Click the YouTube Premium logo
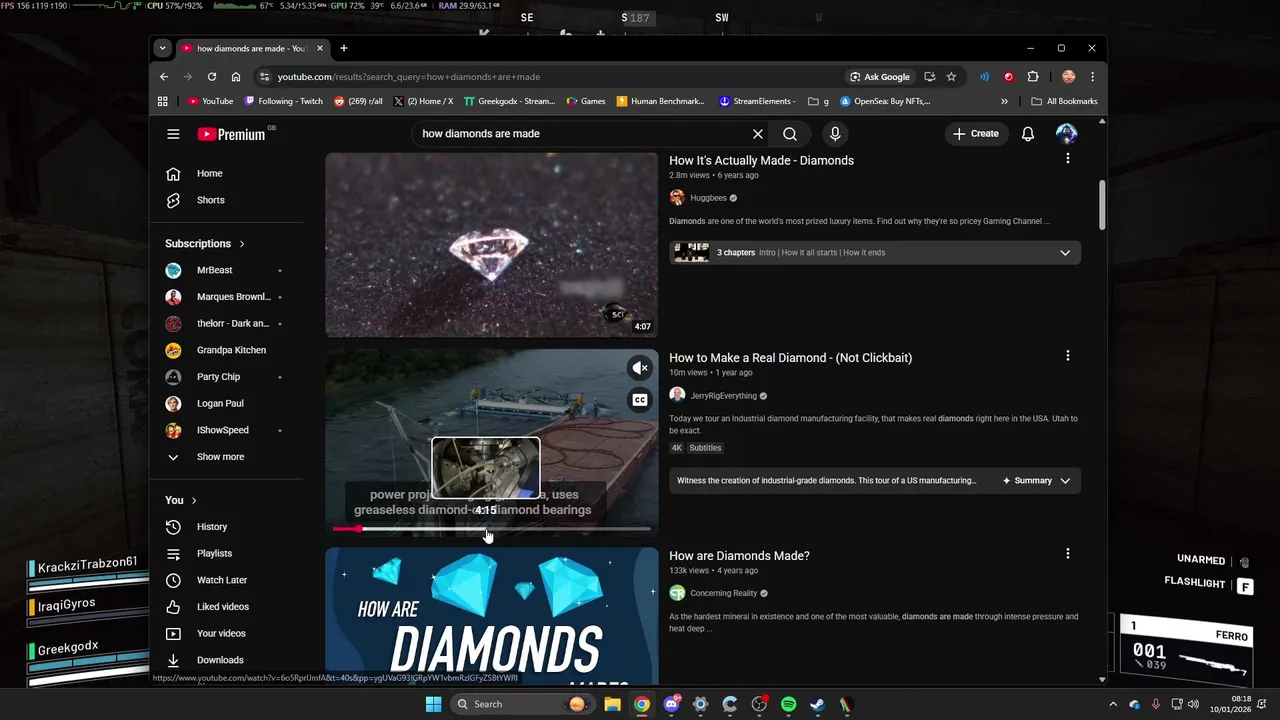The height and width of the screenshot is (720, 1280). pos(232,134)
